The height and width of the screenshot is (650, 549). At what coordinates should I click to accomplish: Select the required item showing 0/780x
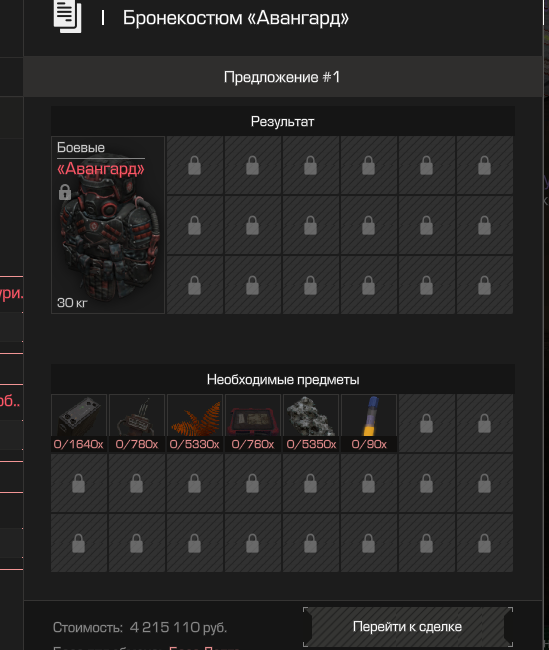tap(137, 423)
